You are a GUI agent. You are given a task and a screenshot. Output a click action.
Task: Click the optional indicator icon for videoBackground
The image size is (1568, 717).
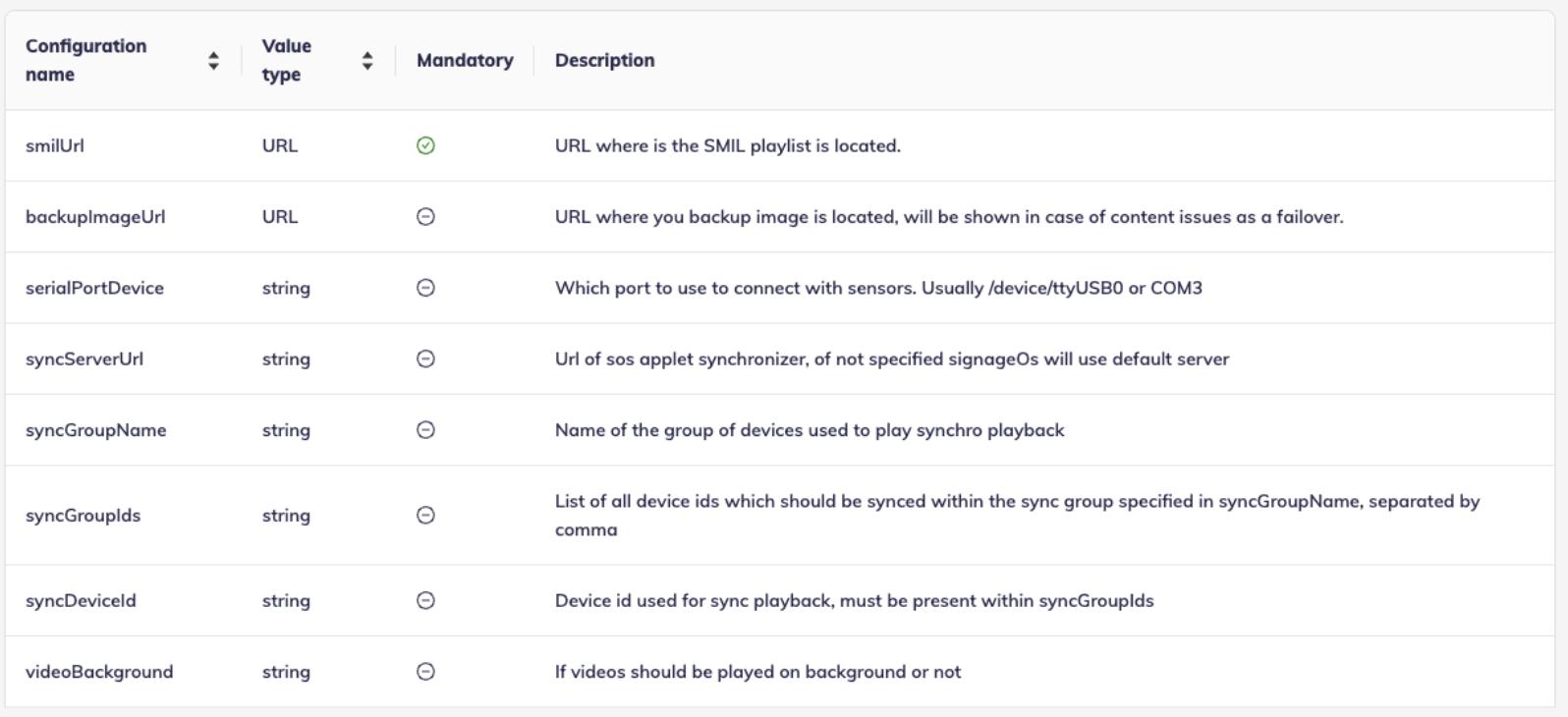tap(424, 671)
